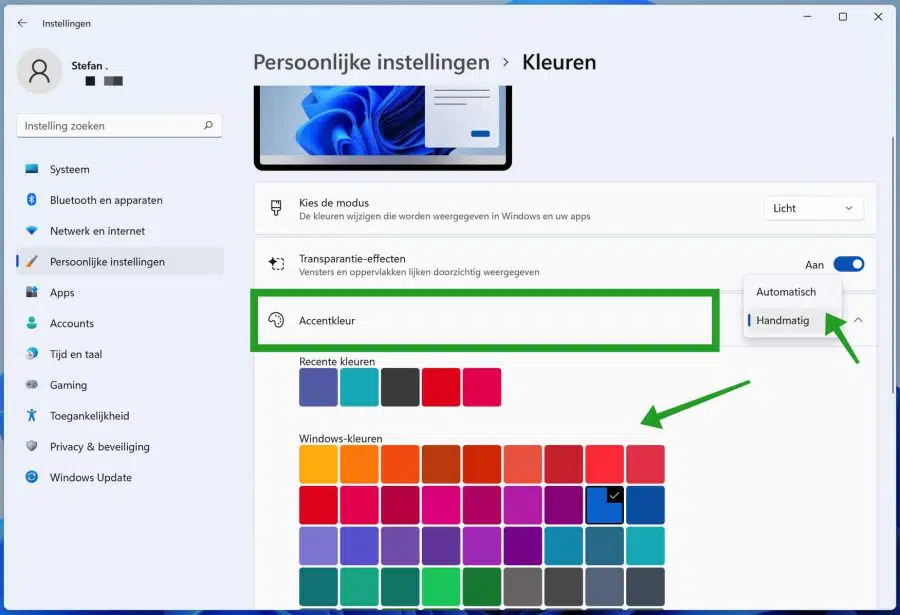Pick the pink-red recent color swatch
Viewport: 900px width, 615px height.
(x=482, y=387)
